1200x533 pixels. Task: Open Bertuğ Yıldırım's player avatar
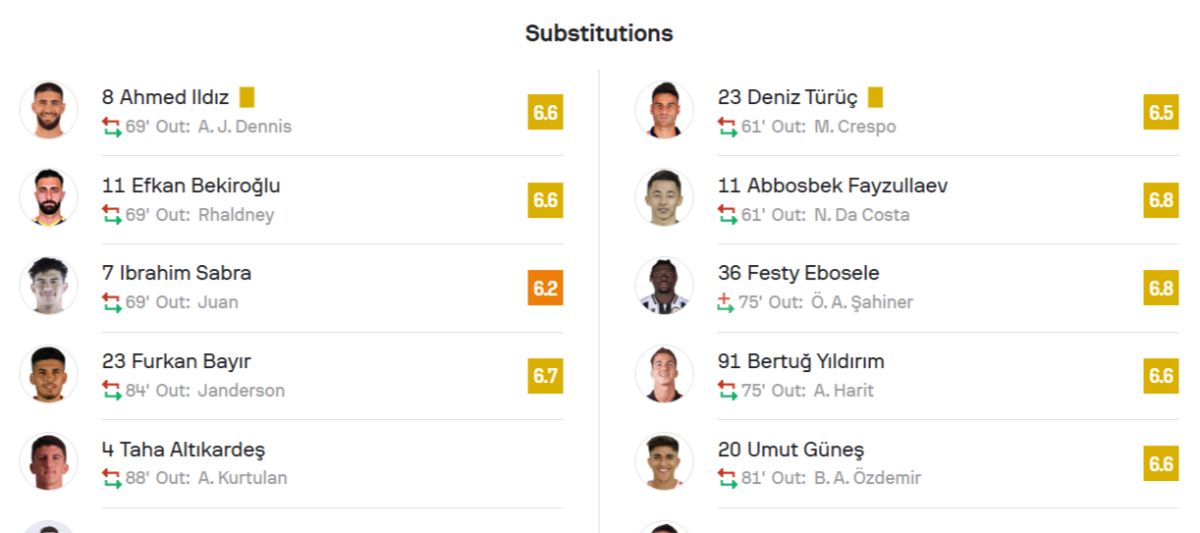pos(664,374)
